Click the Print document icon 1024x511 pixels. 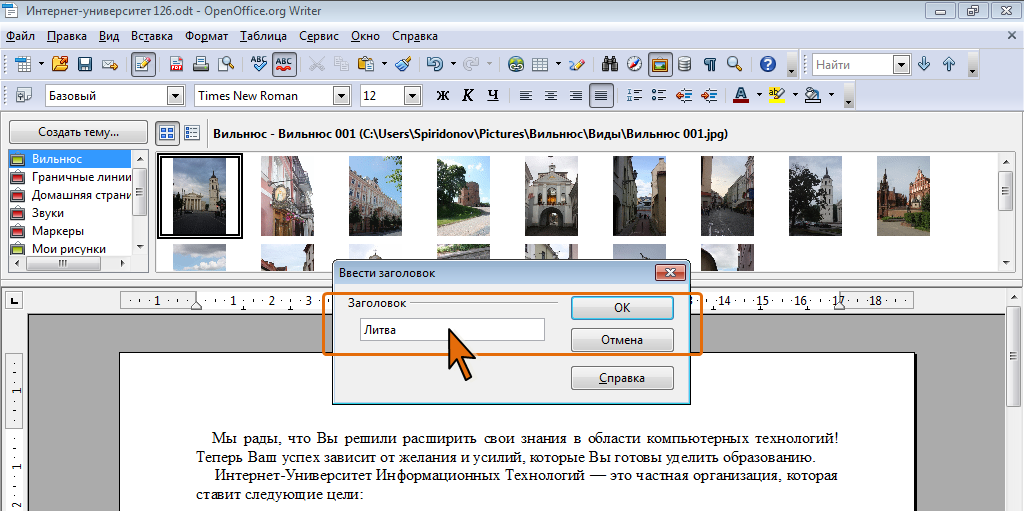(201, 64)
